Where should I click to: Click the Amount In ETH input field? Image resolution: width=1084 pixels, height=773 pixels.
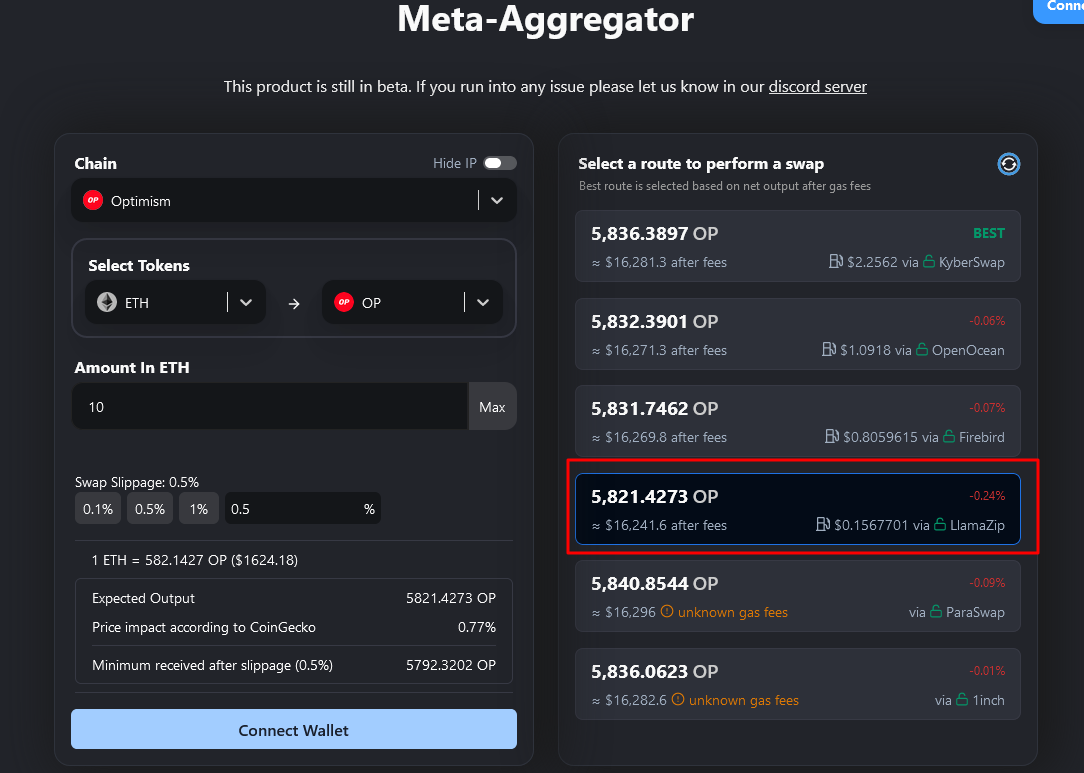click(x=260, y=406)
